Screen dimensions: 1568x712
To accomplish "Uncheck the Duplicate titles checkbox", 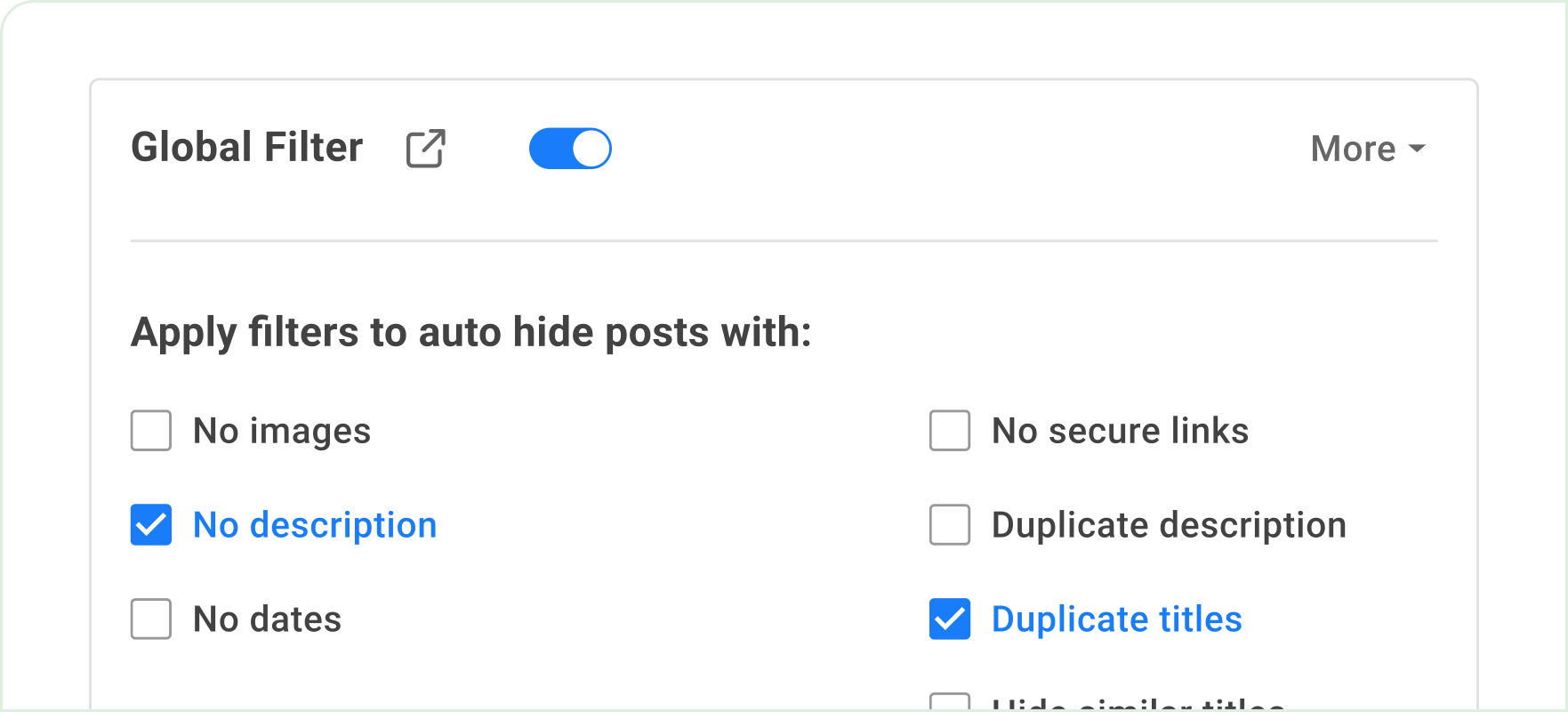I will (x=950, y=619).
